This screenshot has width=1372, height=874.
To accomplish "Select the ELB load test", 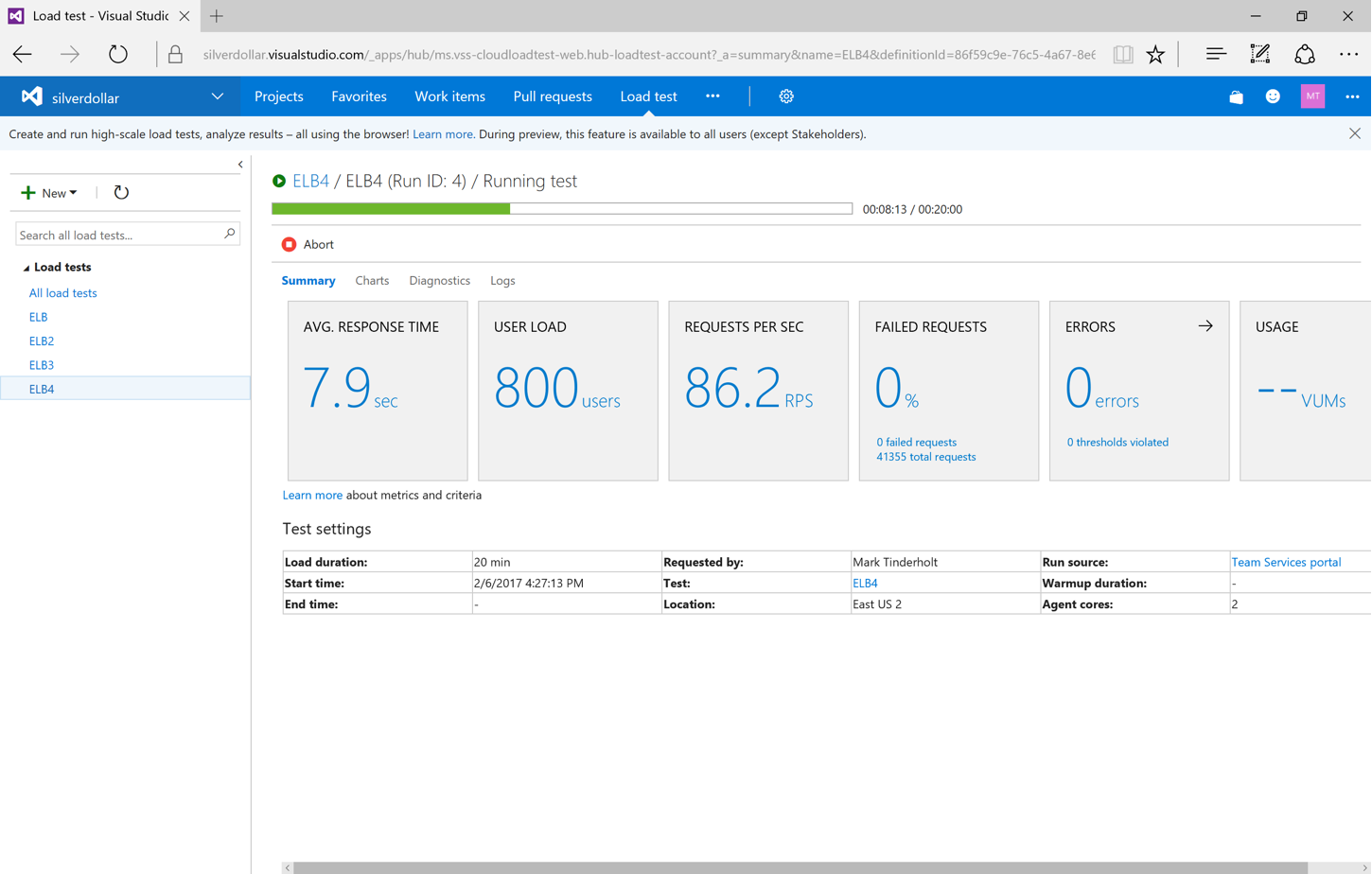I will (38, 317).
